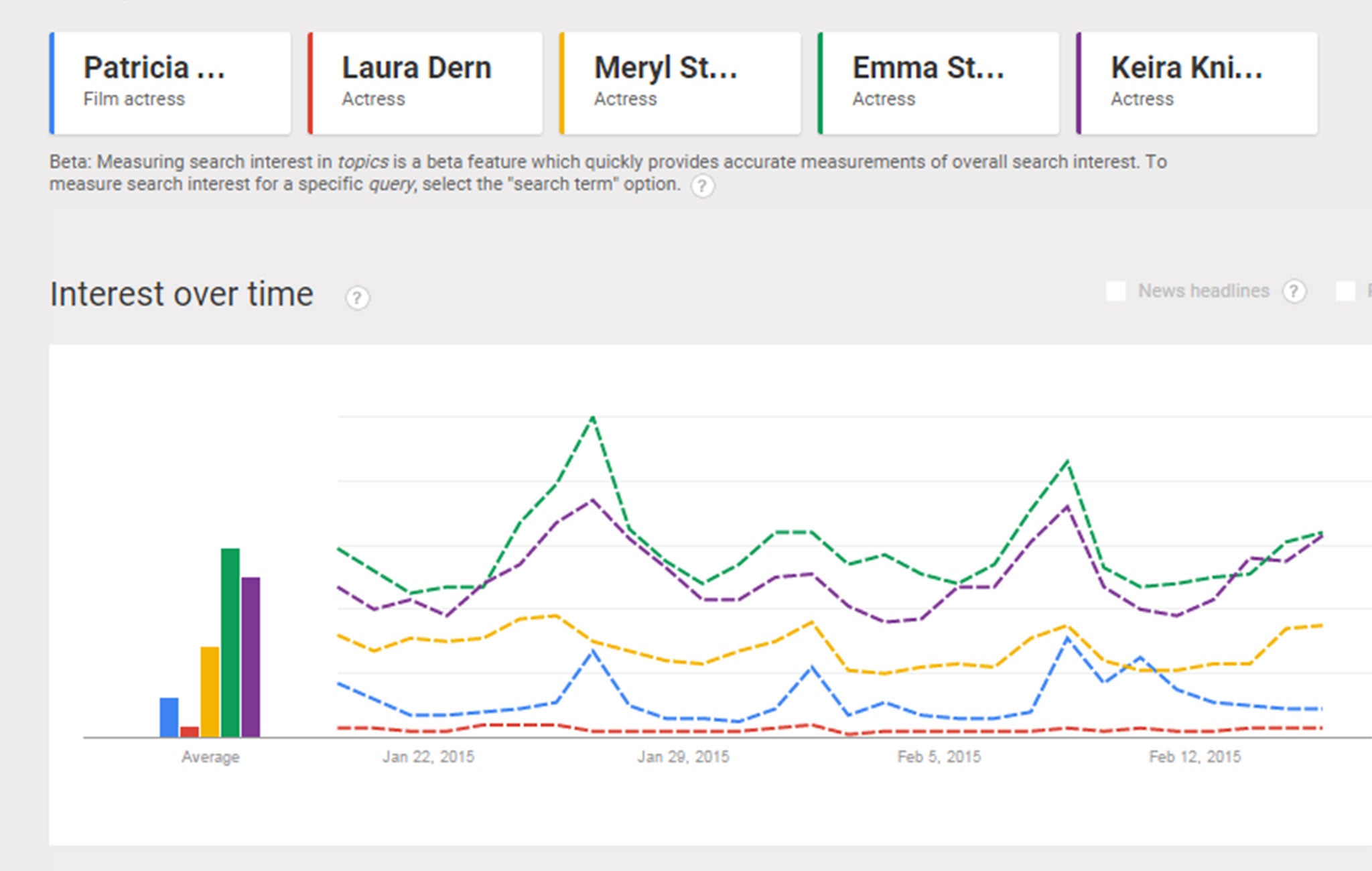This screenshot has height=871, width=1372.
Task: Click the purple average bar for Keira
Action: [251, 657]
